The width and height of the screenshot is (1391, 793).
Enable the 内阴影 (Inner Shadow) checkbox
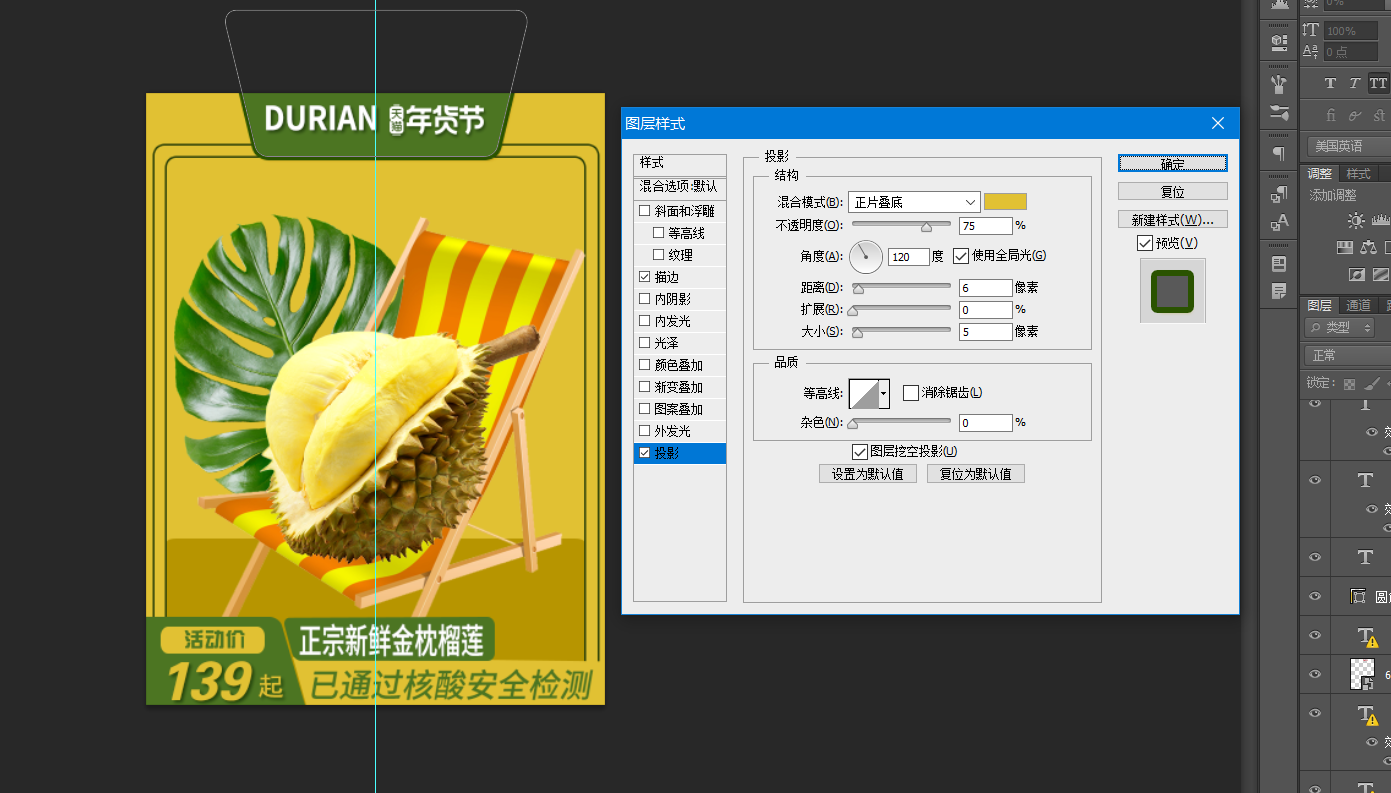coord(645,299)
